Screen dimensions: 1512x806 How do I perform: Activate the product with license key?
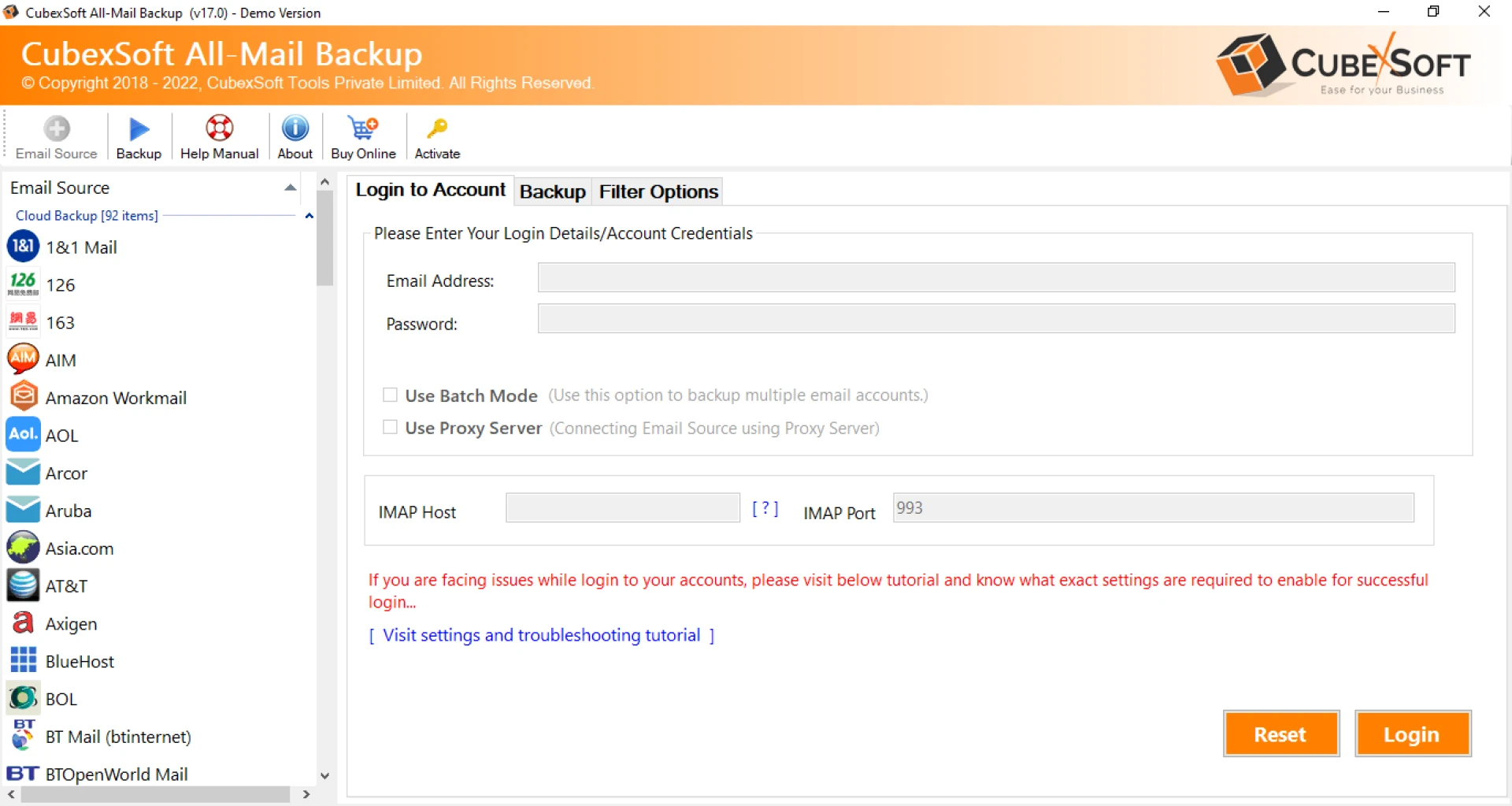click(437, 136)
